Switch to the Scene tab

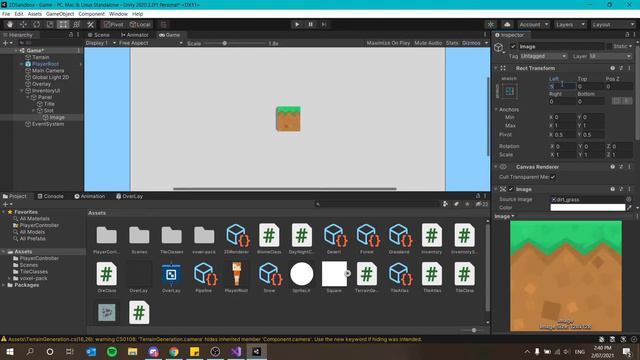[x=98, y=35]
